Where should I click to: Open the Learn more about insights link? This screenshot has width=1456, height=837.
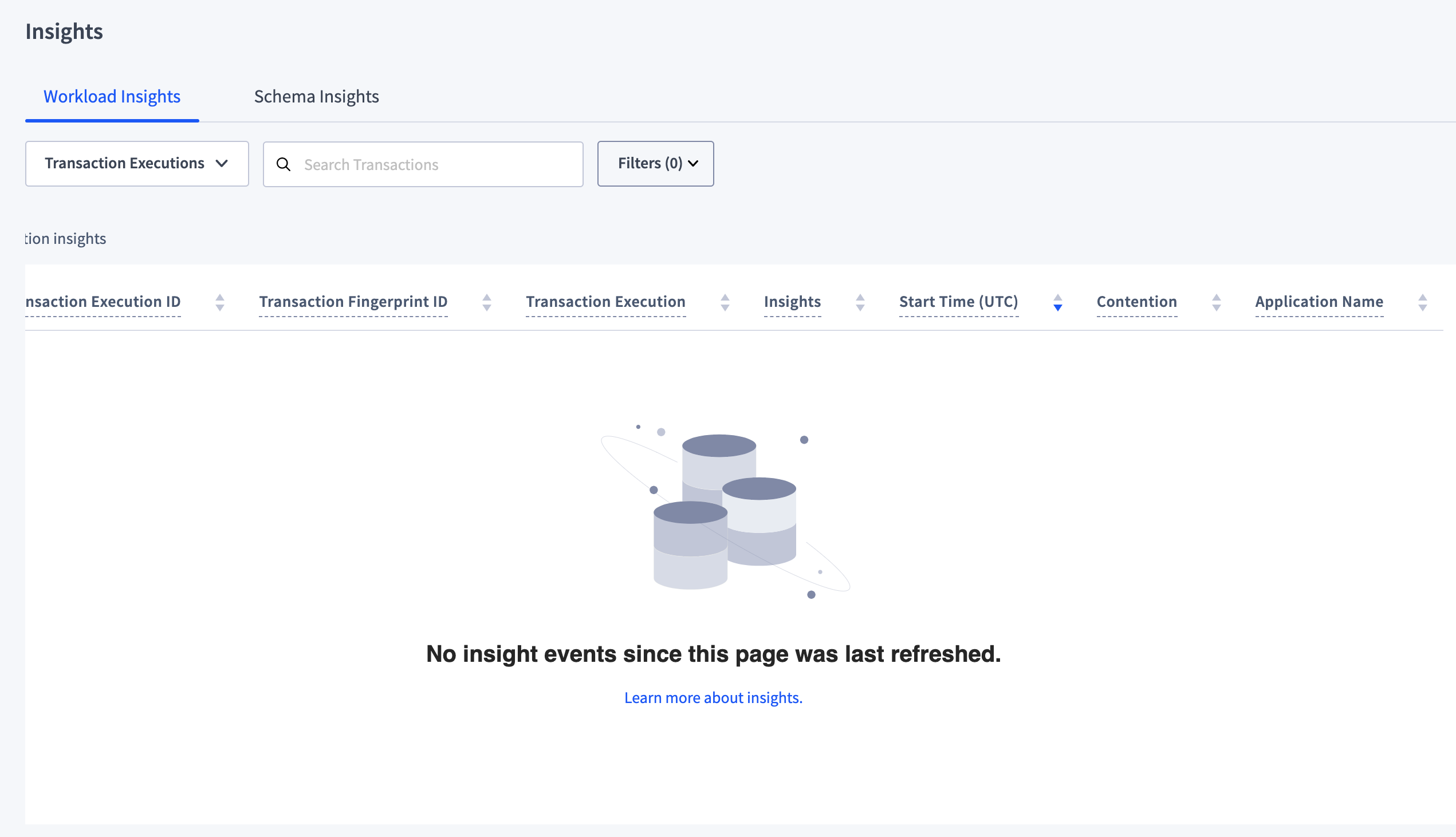click(x=714, y=697)
